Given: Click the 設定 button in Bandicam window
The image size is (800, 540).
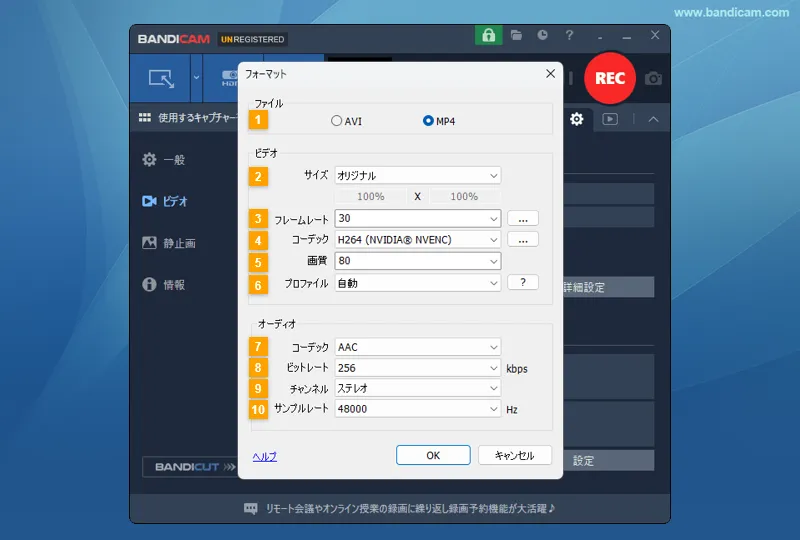Looking at the screenshot, I should 608,460.
